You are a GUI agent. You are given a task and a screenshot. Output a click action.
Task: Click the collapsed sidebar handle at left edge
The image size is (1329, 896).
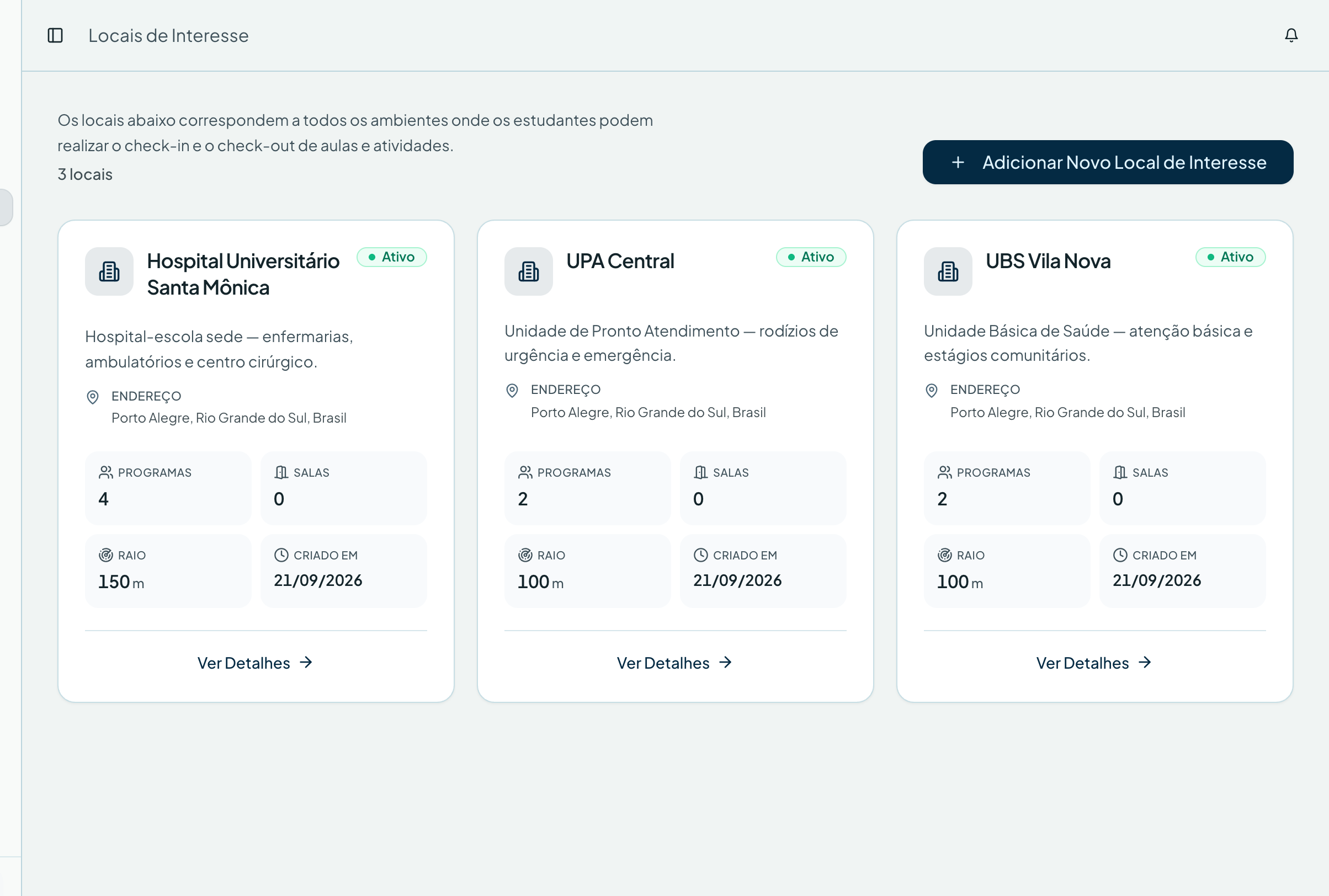(x=6, y=207)
